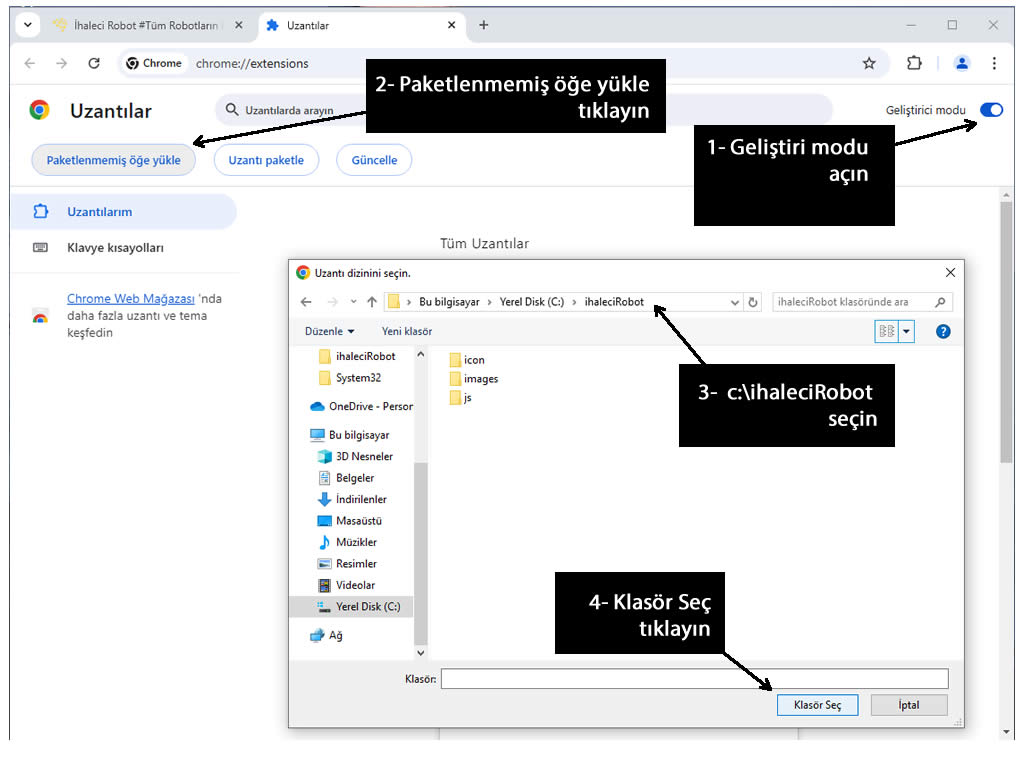Select Müzikler in the navigation tree
Image resolution: width=1024 pixels, height=768 pixels.
tap(347, 542)
